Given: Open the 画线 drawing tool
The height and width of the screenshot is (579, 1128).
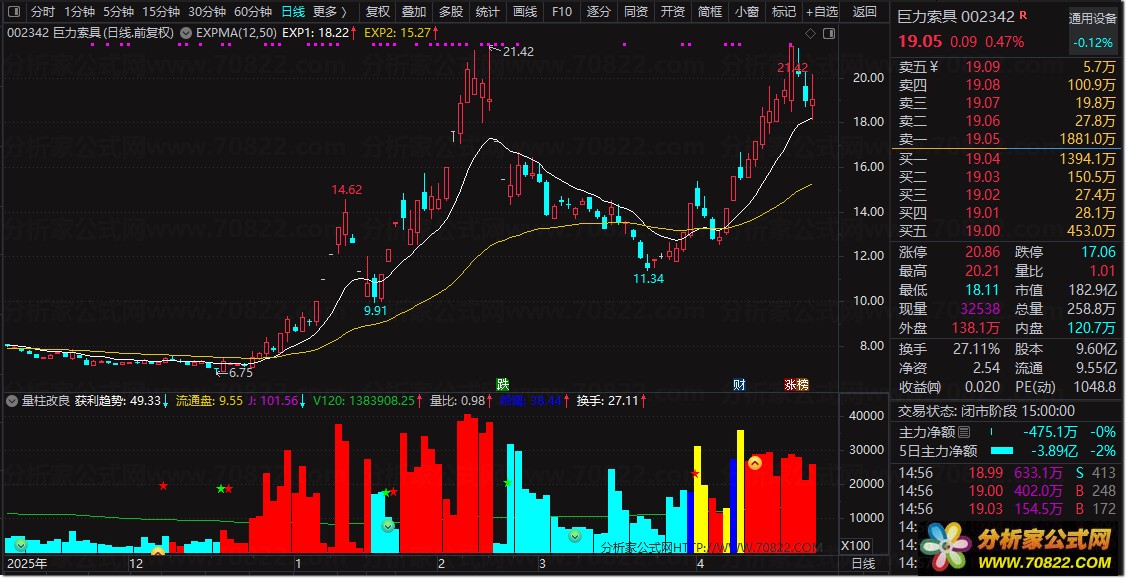Looking at the screenshot, I should [x=525, y=12].
